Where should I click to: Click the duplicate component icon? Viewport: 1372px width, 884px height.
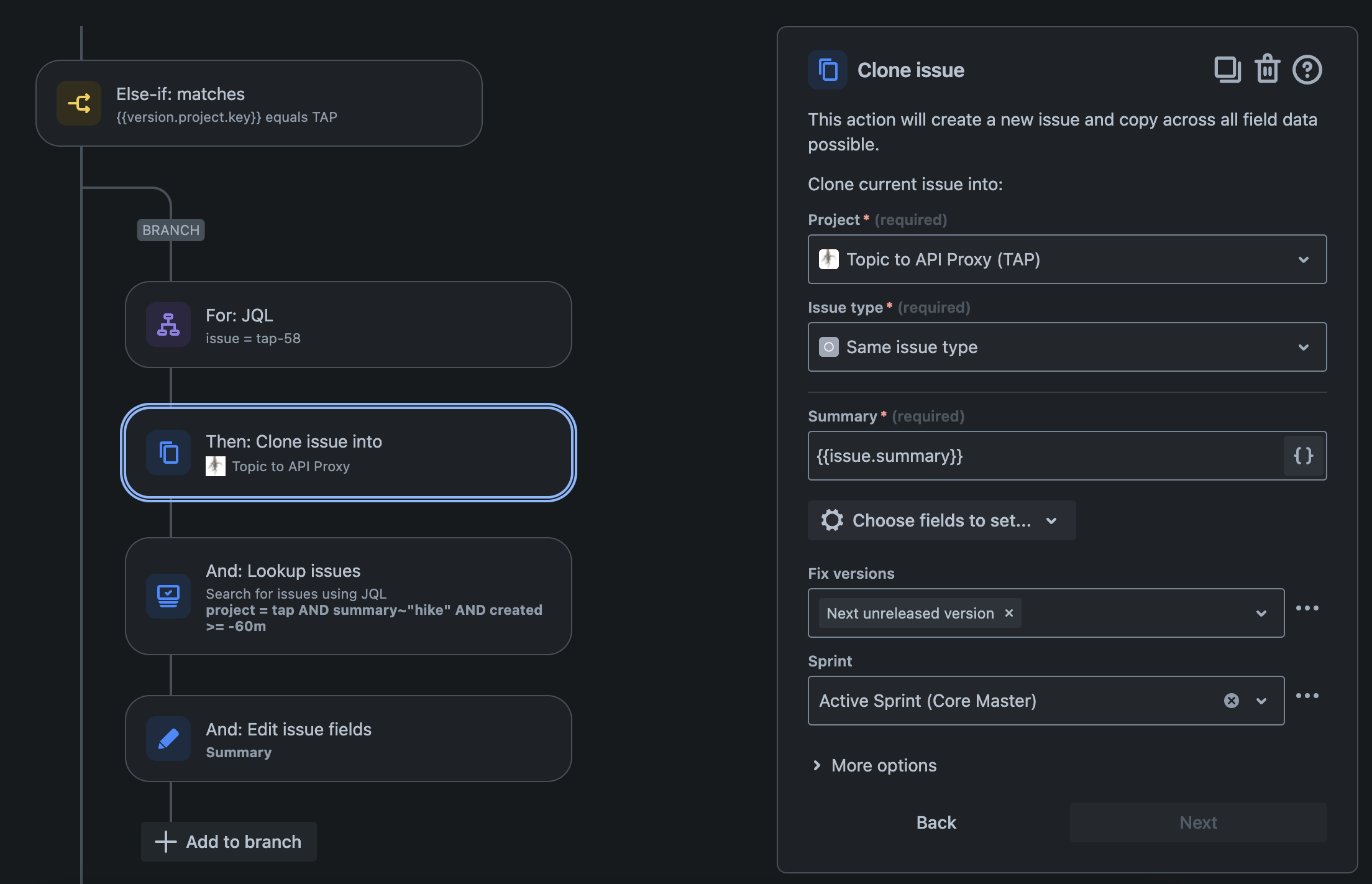[x=1227, y=70]
